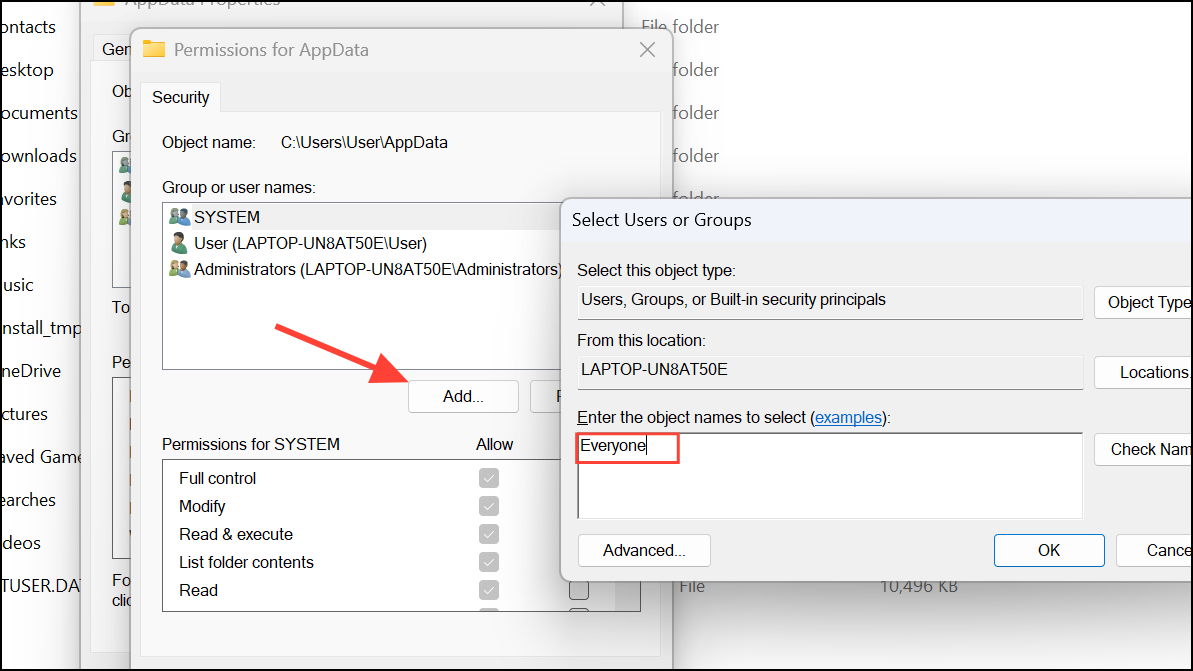Image resolution: width=1193 pixels, height=671 pixels.
Task: Toggle the Modify Allow checkbox
Action: [488, 506]
